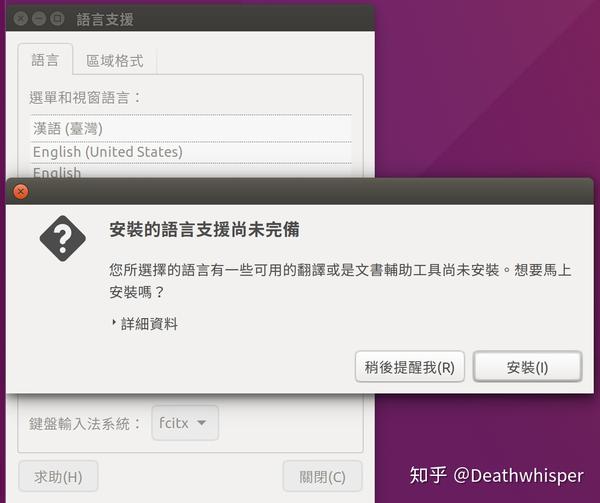This screenshot has height=503, width=600.
Task: Minimize the 語言支援 window
Action: (39, 18)
